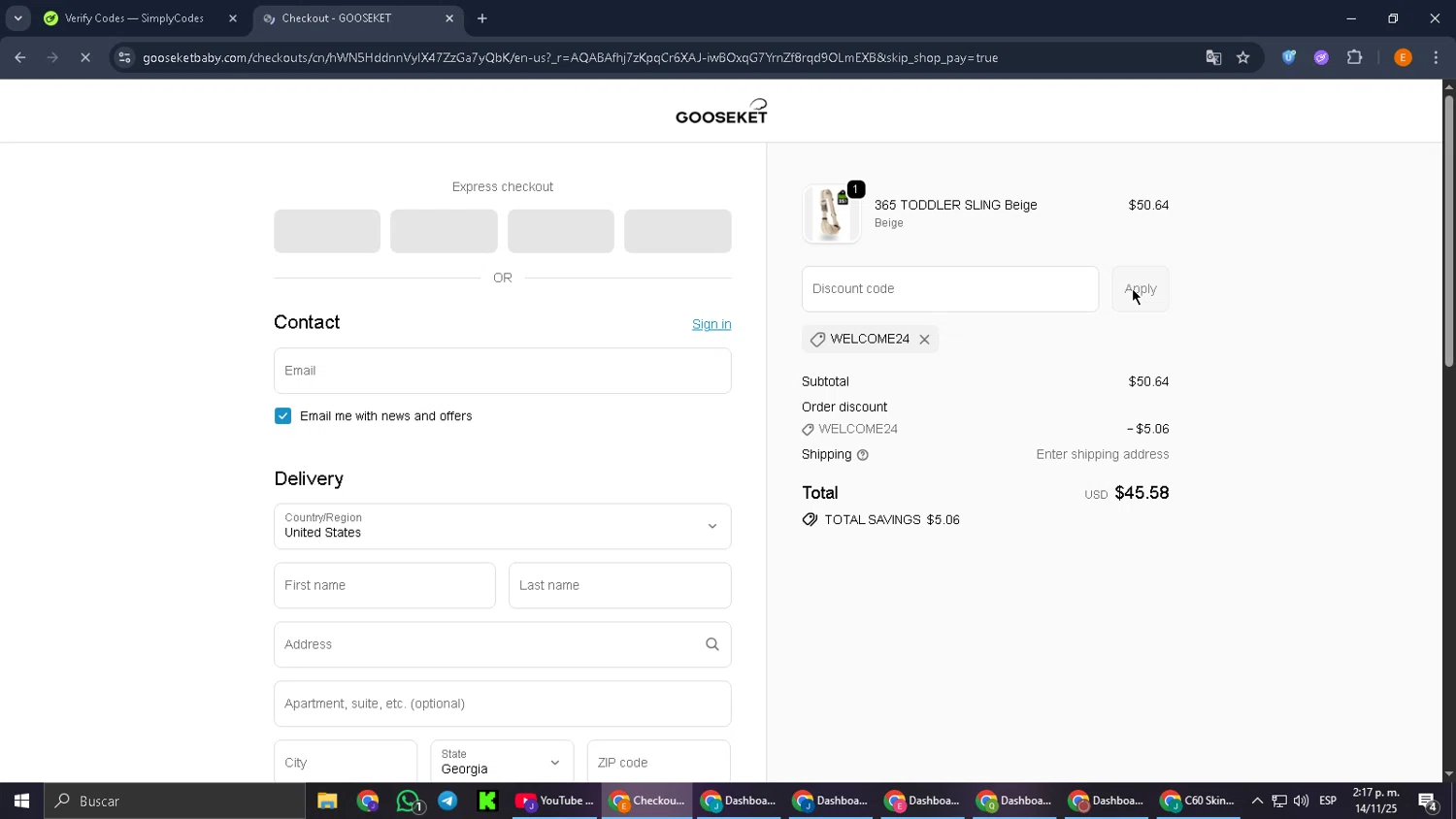Click the Apply discount button
Image resolution: width=1456 pixels, height=819 pixels.
point(1140,289)
